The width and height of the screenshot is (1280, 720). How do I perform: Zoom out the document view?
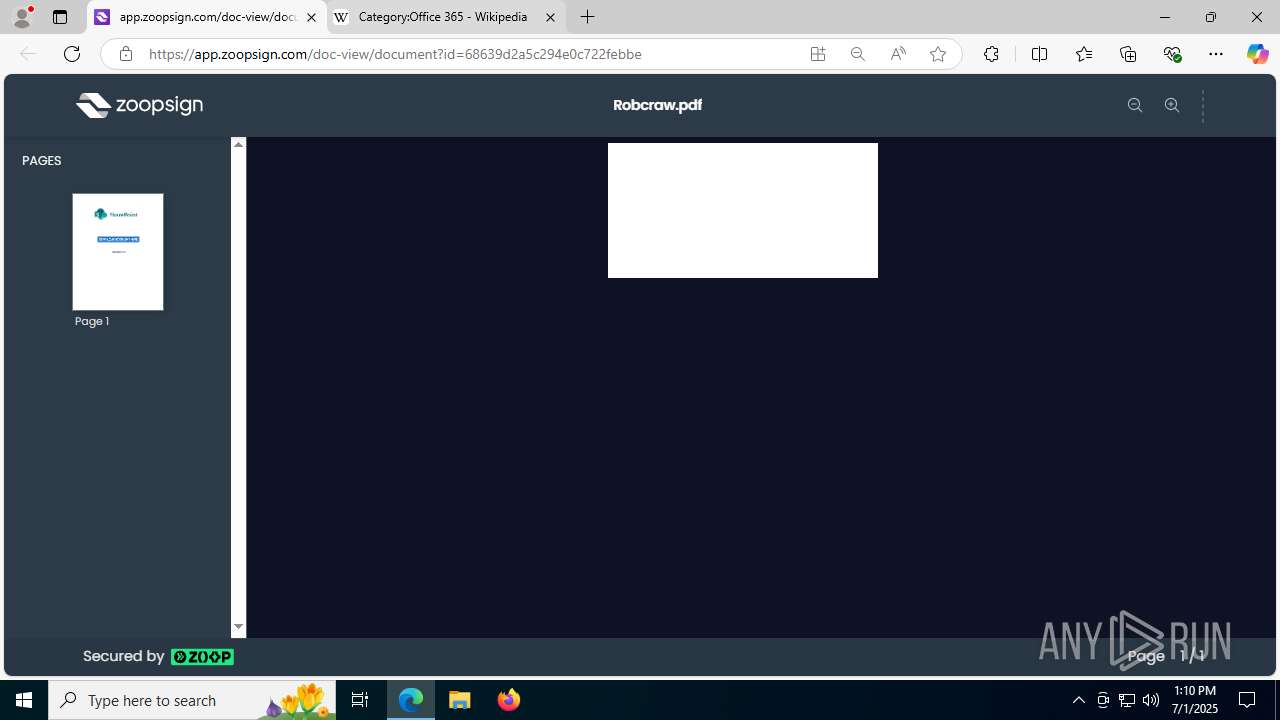[x=1135, y=105]
